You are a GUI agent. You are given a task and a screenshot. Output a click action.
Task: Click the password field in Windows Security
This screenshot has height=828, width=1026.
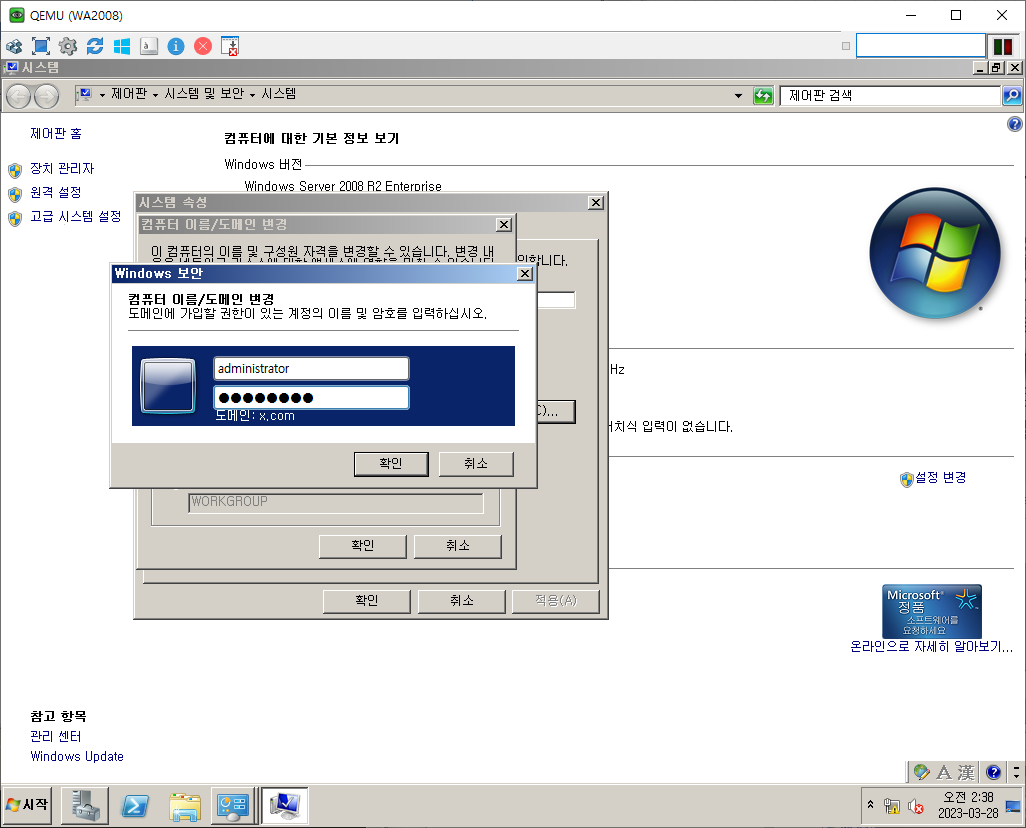(311, 397)
